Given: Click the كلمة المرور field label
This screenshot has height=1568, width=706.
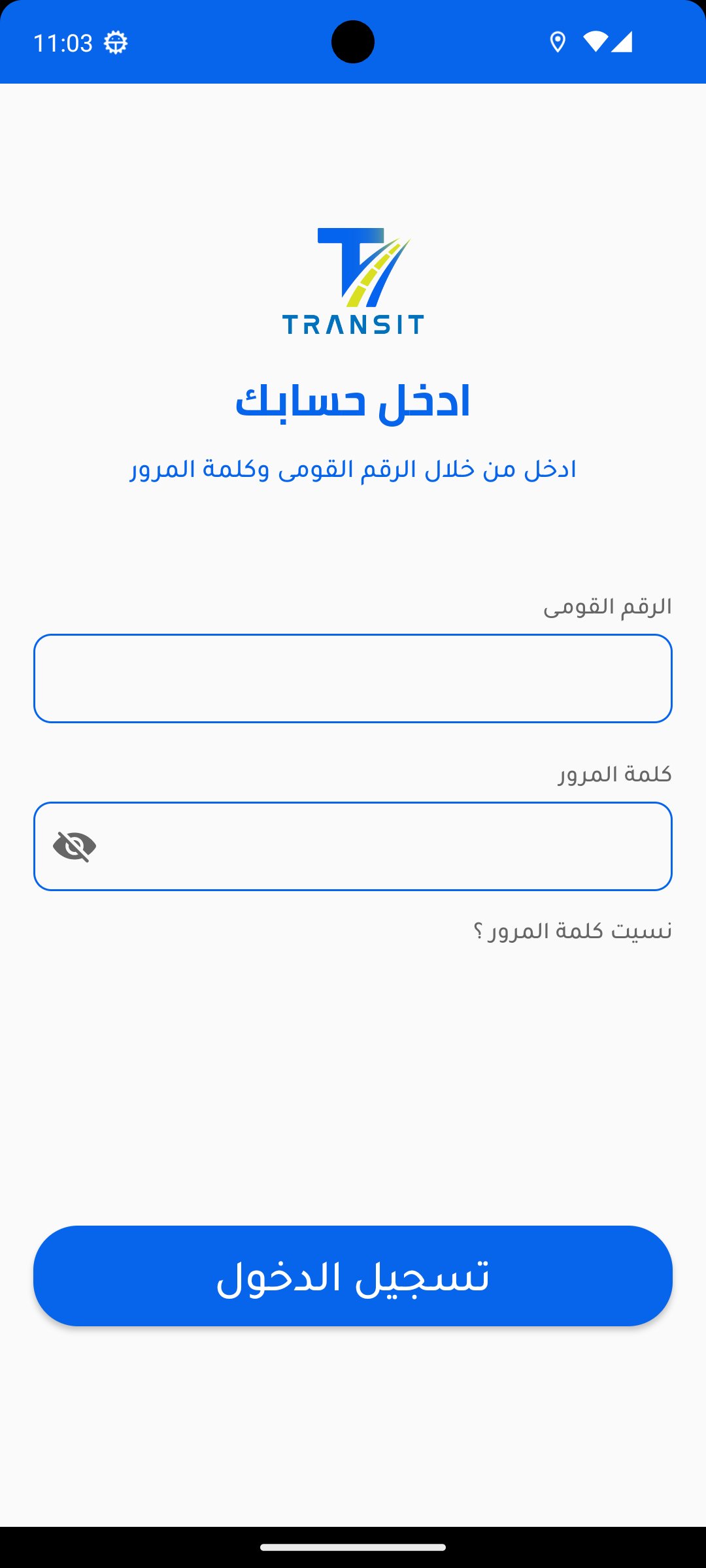Looking at the screenshot, I should pyautogui.click(x=614, y=774).
